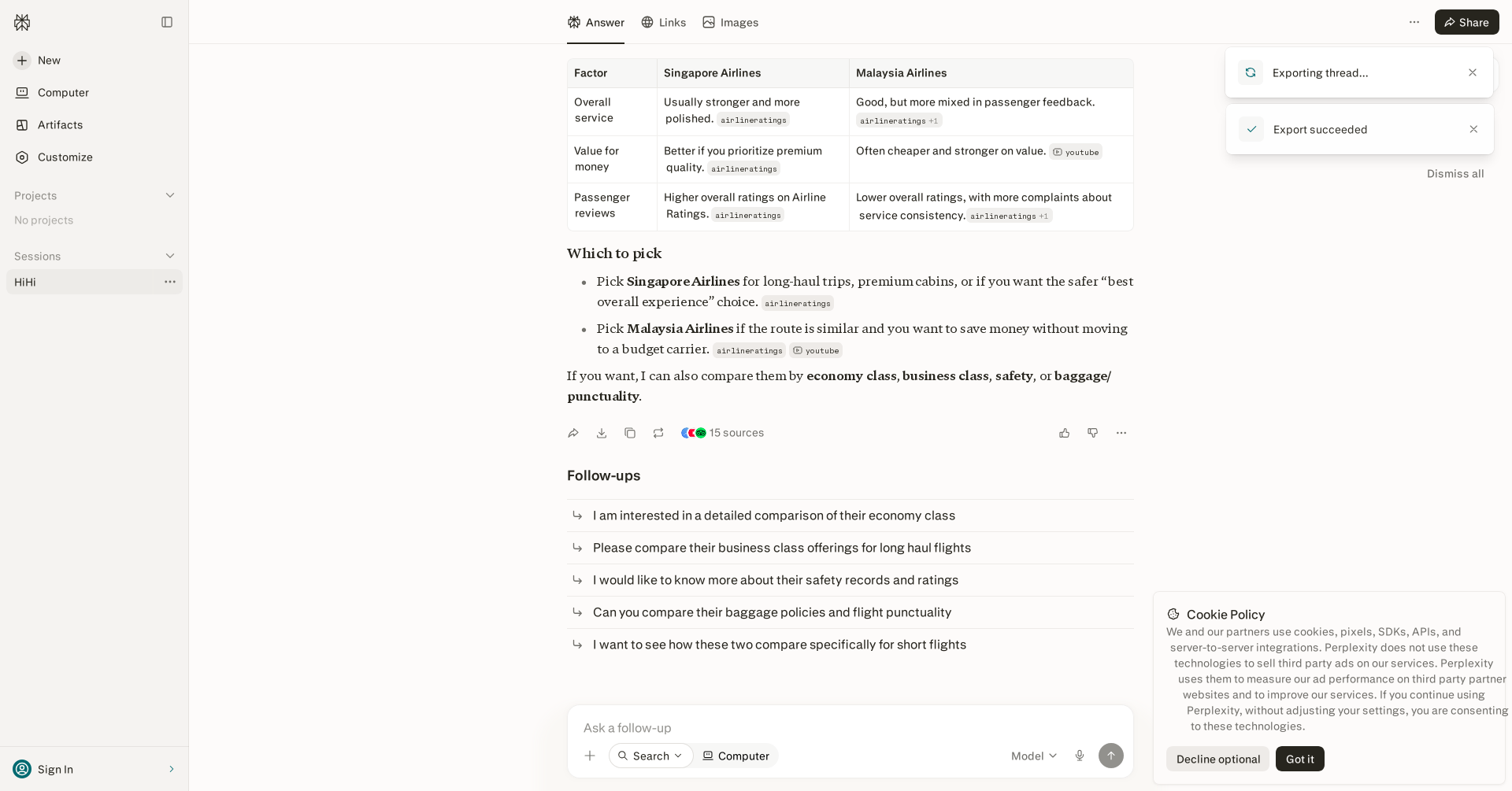Image resolution: width=1512 pixels, height=791 pixels.
Task: Click the microphone dictation icon
Action: click(x=1080, y=756)
